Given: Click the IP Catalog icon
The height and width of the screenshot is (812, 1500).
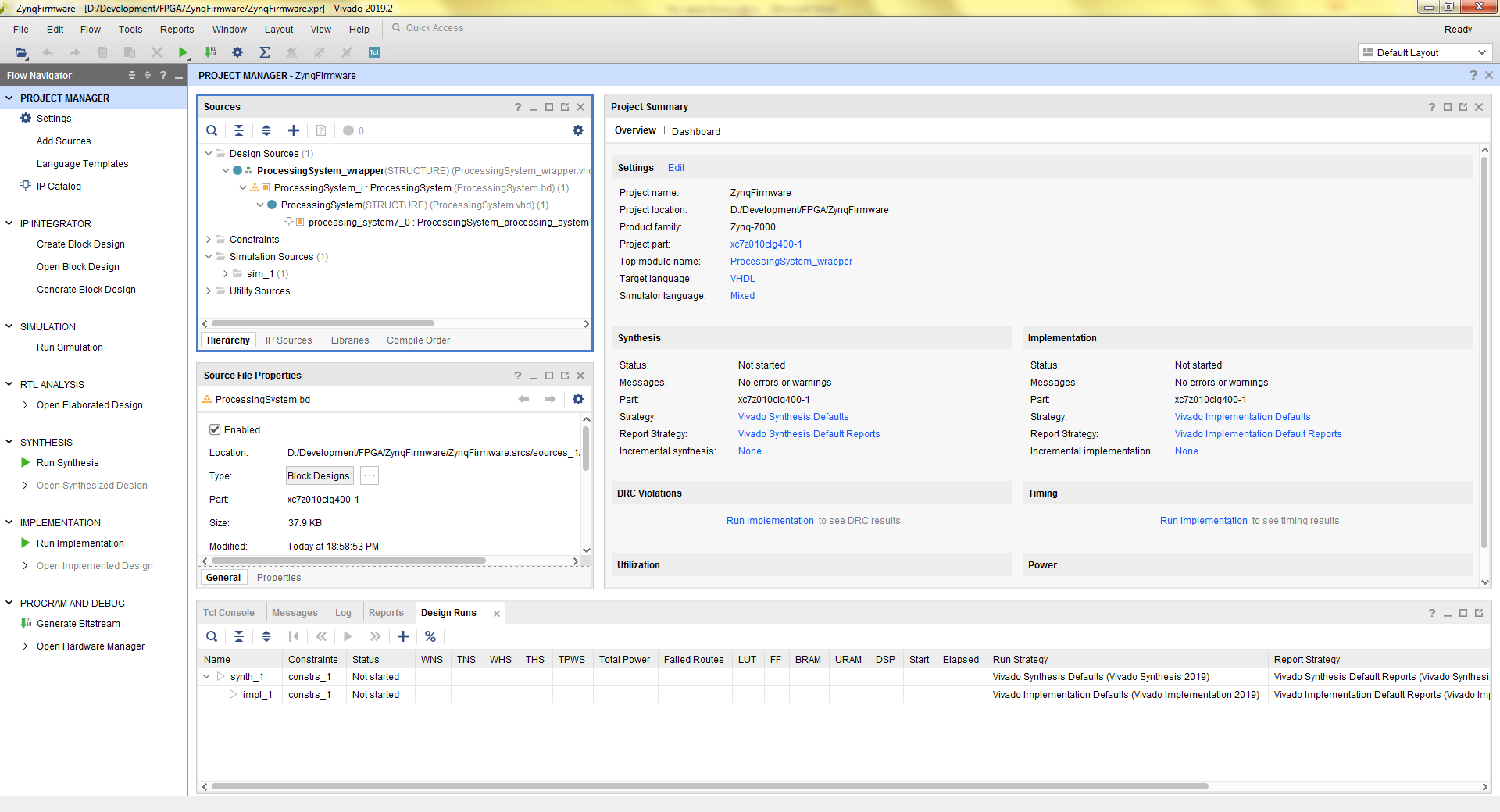Looking at the screenshot, I should (26, 186).
